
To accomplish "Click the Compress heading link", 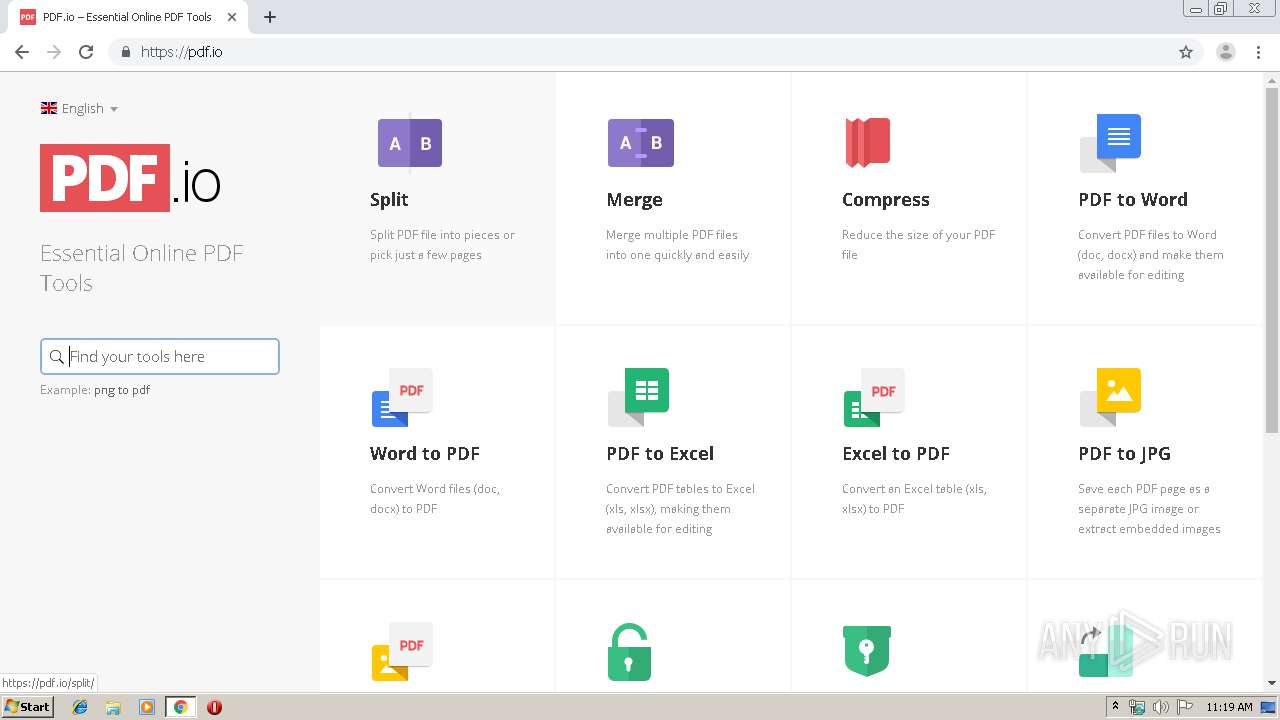I will [886, 200].
